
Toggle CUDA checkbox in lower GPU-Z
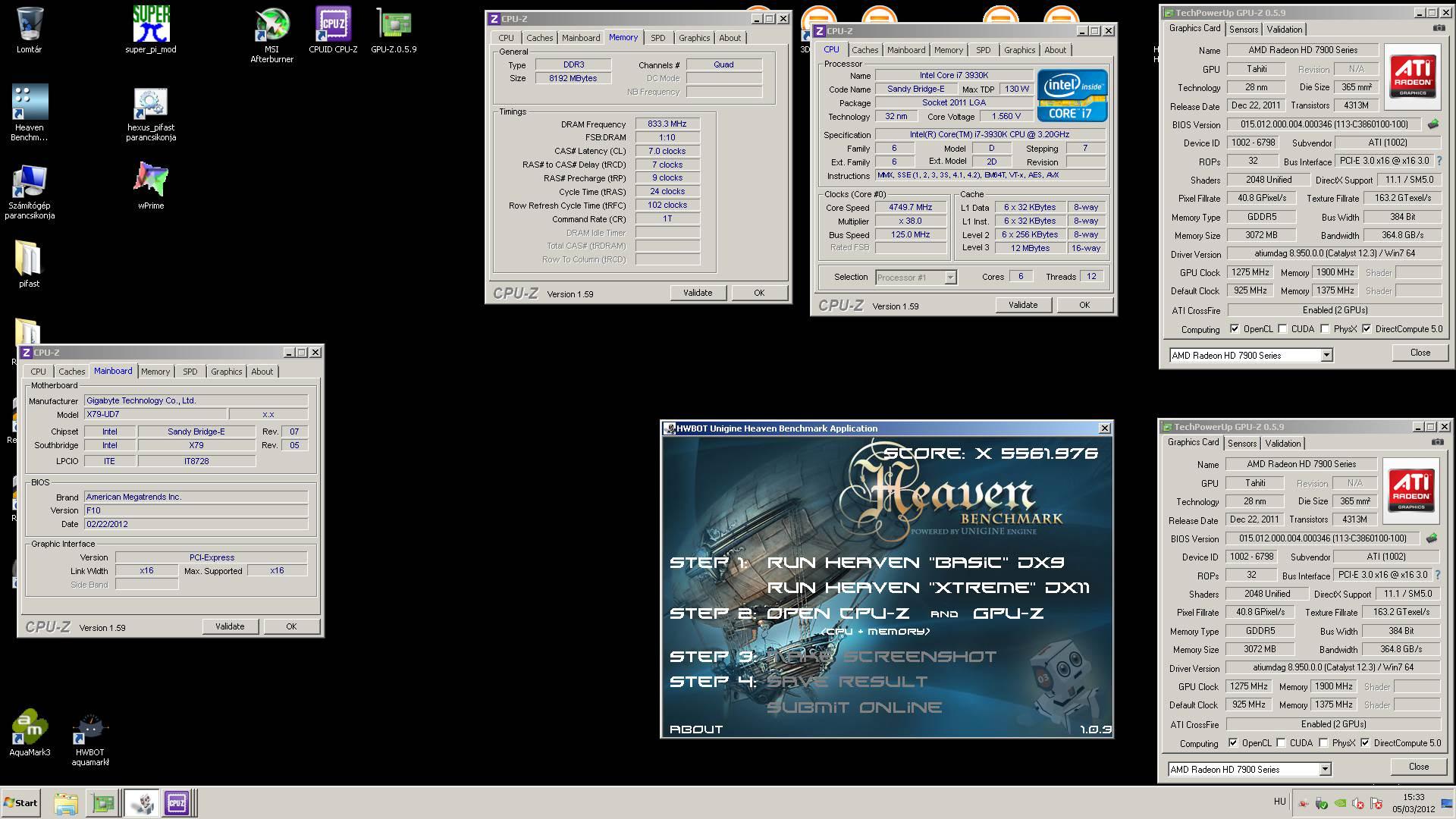(x=1282, y=743)
